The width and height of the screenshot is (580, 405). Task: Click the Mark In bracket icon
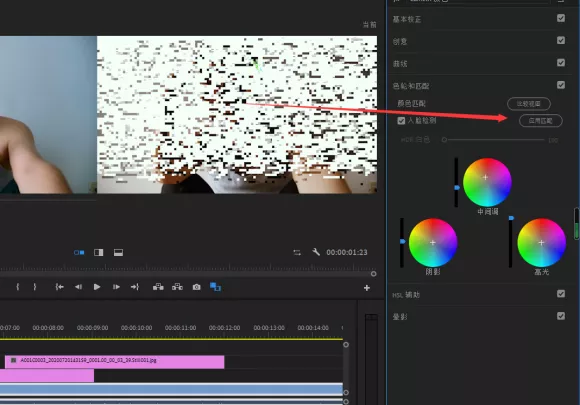(x=17, y=287)
